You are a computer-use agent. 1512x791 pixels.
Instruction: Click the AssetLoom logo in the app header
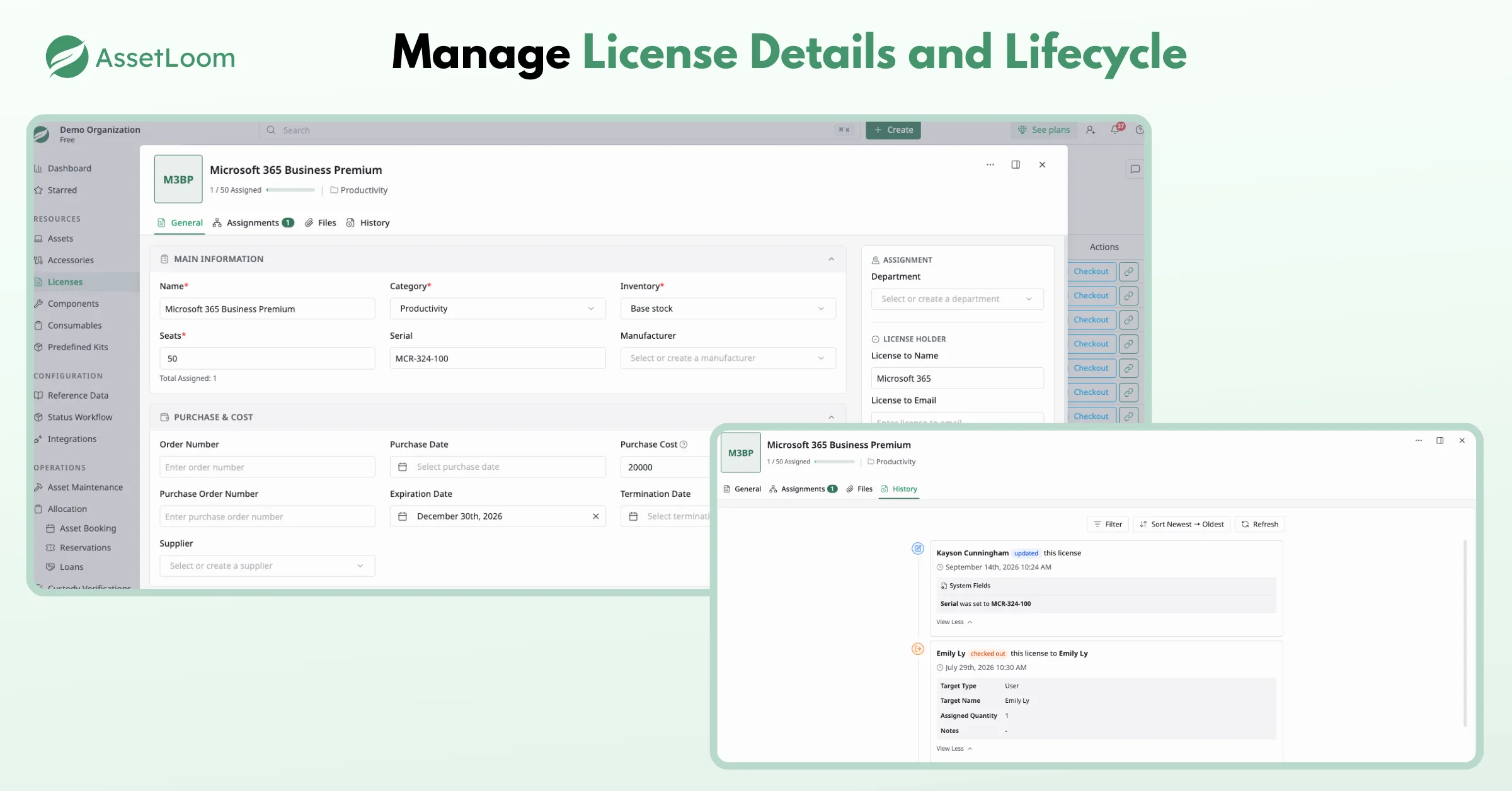tap(42, 134)
